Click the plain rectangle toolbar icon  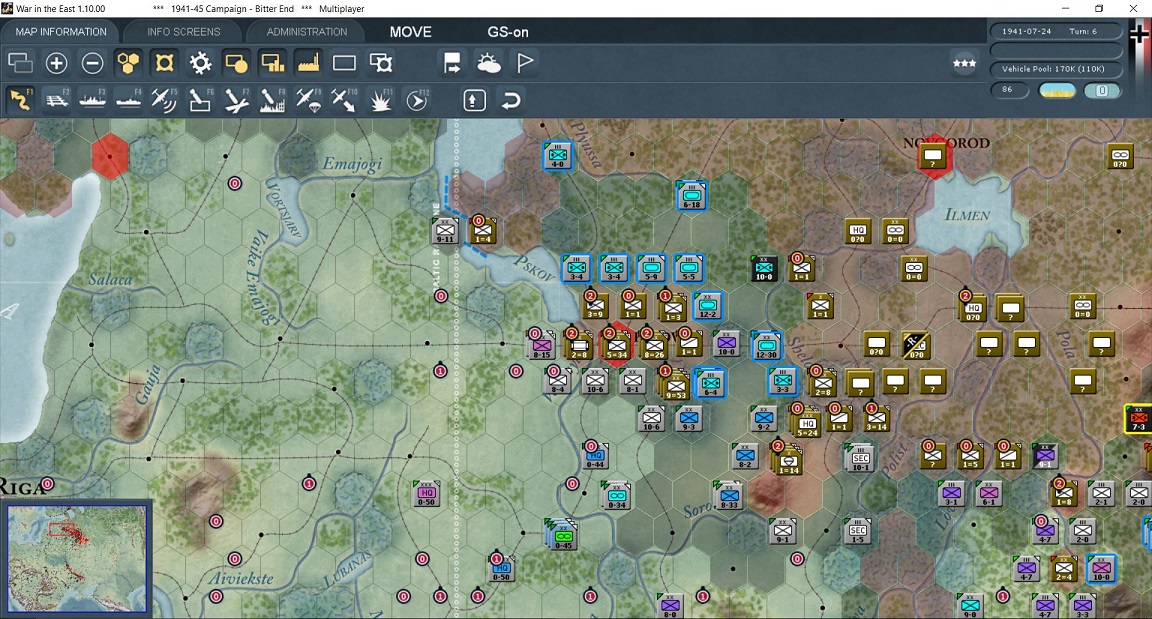(344, 63)
